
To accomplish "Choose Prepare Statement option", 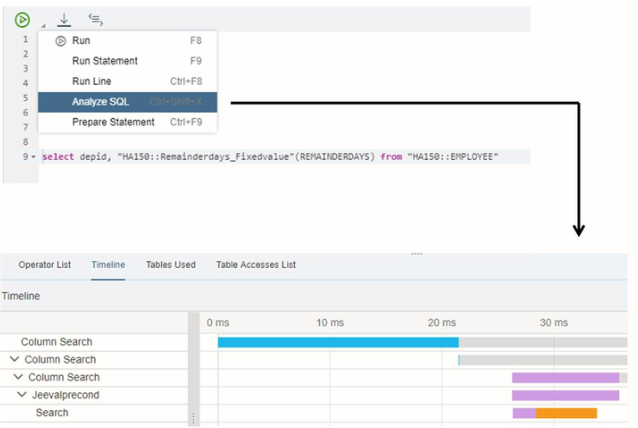I will coord(113,122).
